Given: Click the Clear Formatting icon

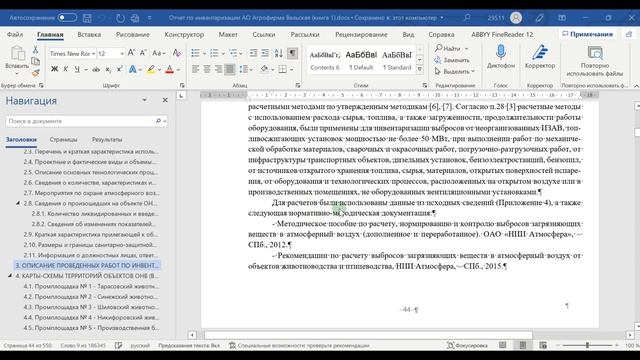Looking at the screenshot, I should pos(176,53).
